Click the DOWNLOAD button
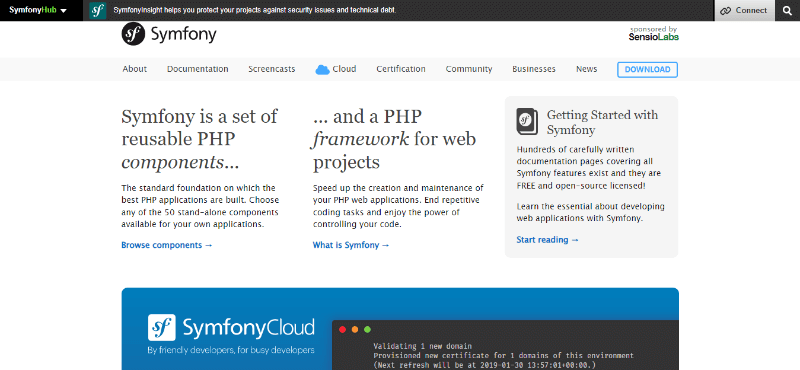 (x=647, y=69)
